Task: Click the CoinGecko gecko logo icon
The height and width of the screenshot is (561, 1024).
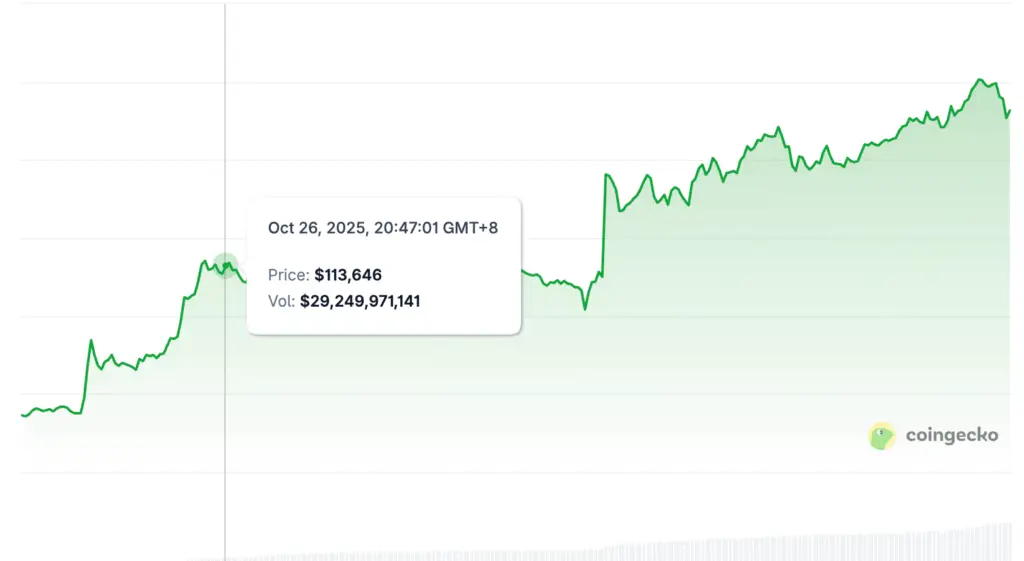Action: tap(881, 436)
